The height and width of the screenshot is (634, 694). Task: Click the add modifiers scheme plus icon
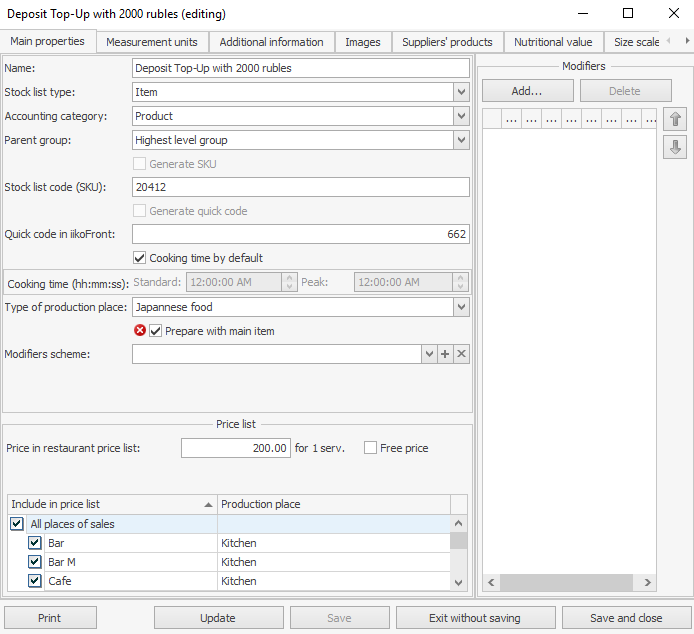pyautogui.click(x=445, y=354)
